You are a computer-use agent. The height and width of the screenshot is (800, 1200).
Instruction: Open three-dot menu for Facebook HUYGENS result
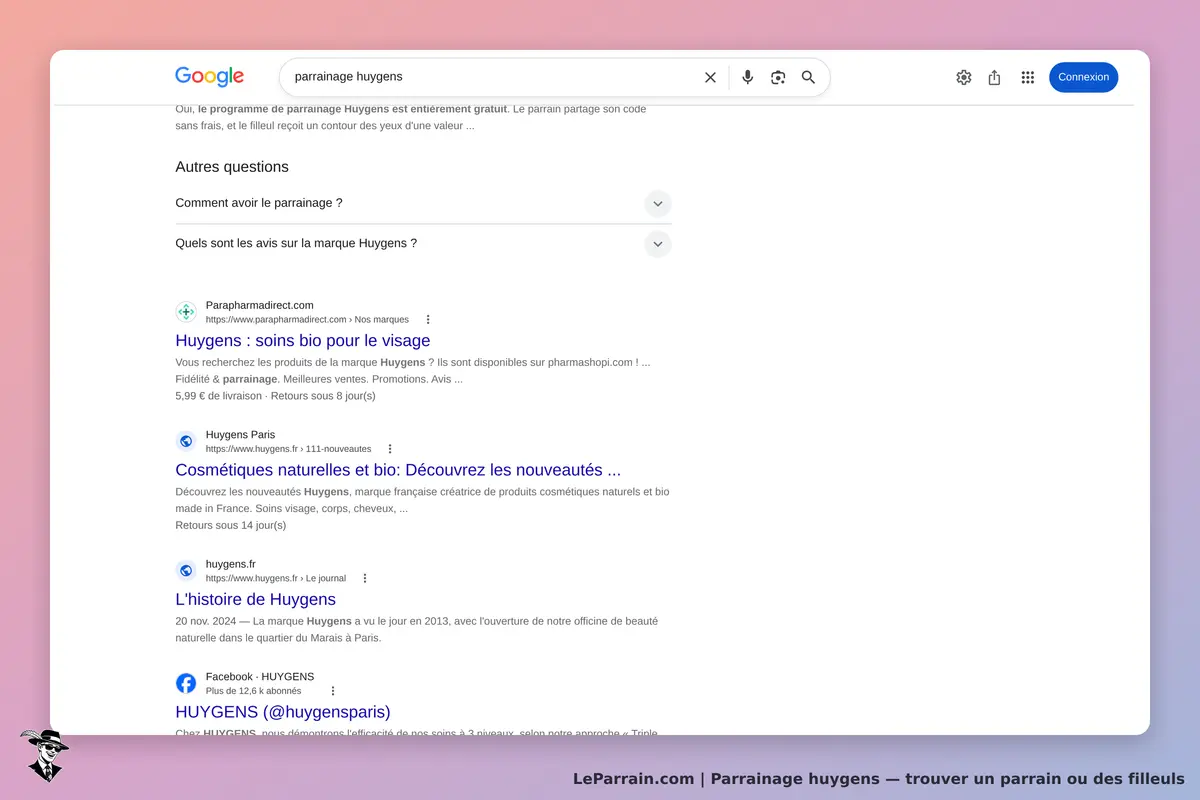(x=333, y=691)
